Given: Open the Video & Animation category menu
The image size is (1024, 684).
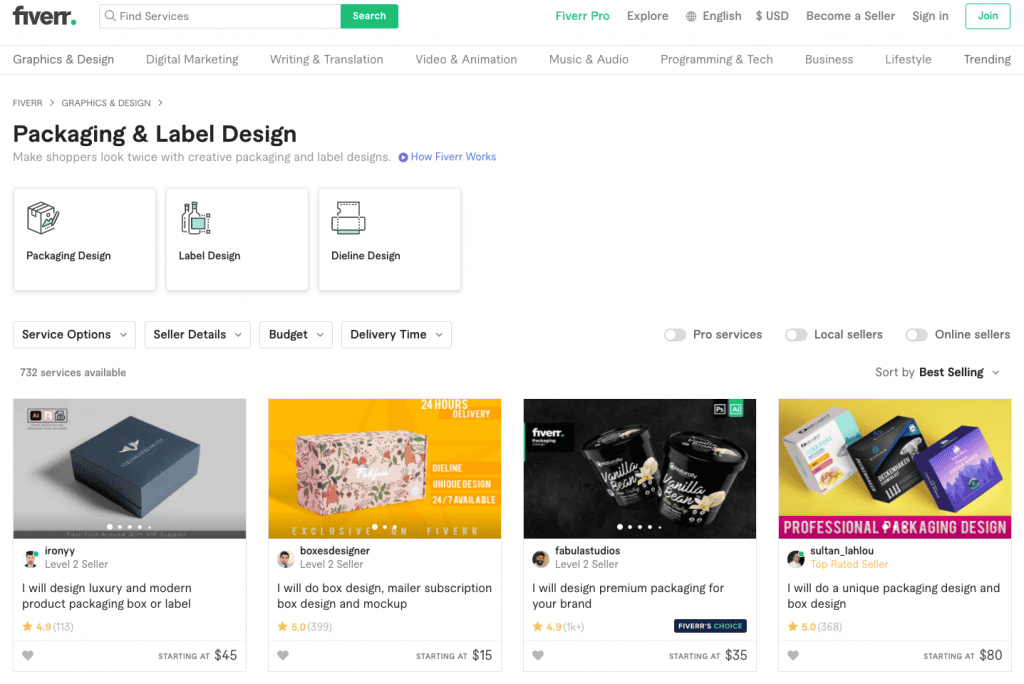Looking at the screenshot, I should [466, 59].
